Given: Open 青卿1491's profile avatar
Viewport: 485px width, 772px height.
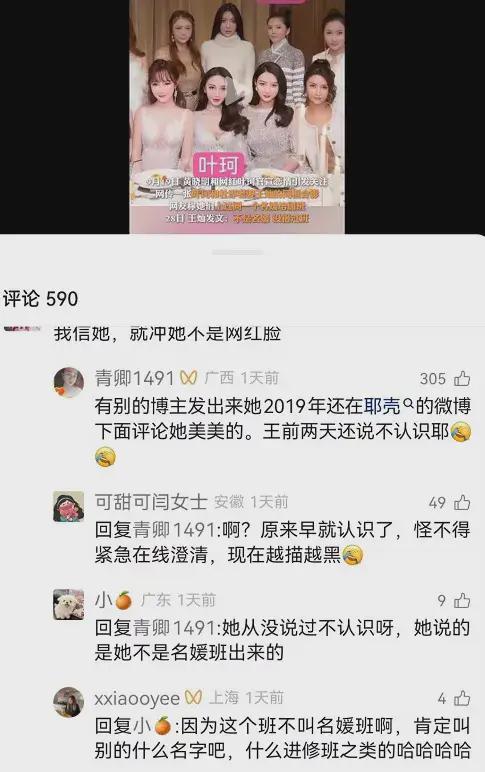Looking at the screenshot, I should coord(68,382).
